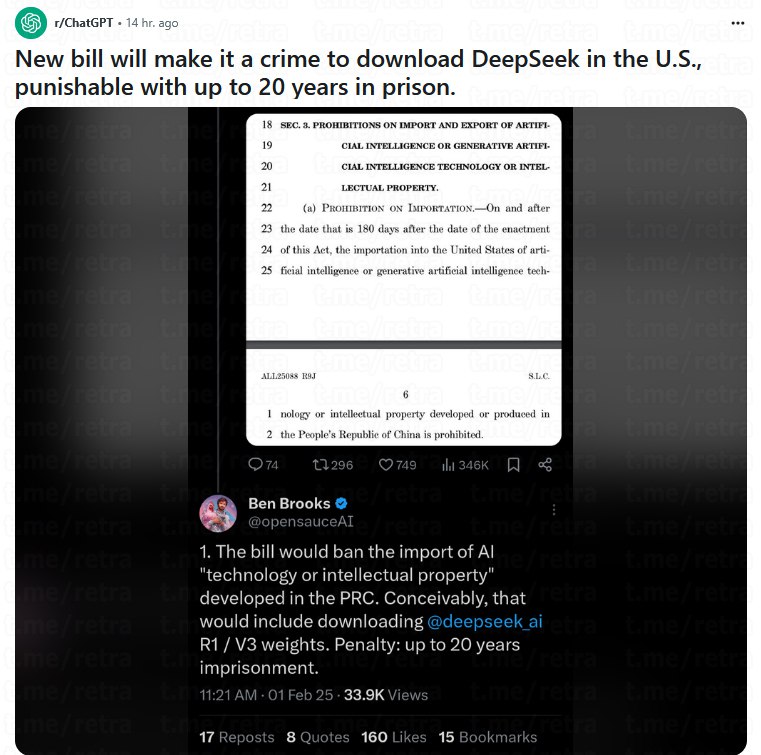Click the Ben Brooks display name
This screenshot has height=755, width=761.
pyautogui.click(x=289, y=504)
